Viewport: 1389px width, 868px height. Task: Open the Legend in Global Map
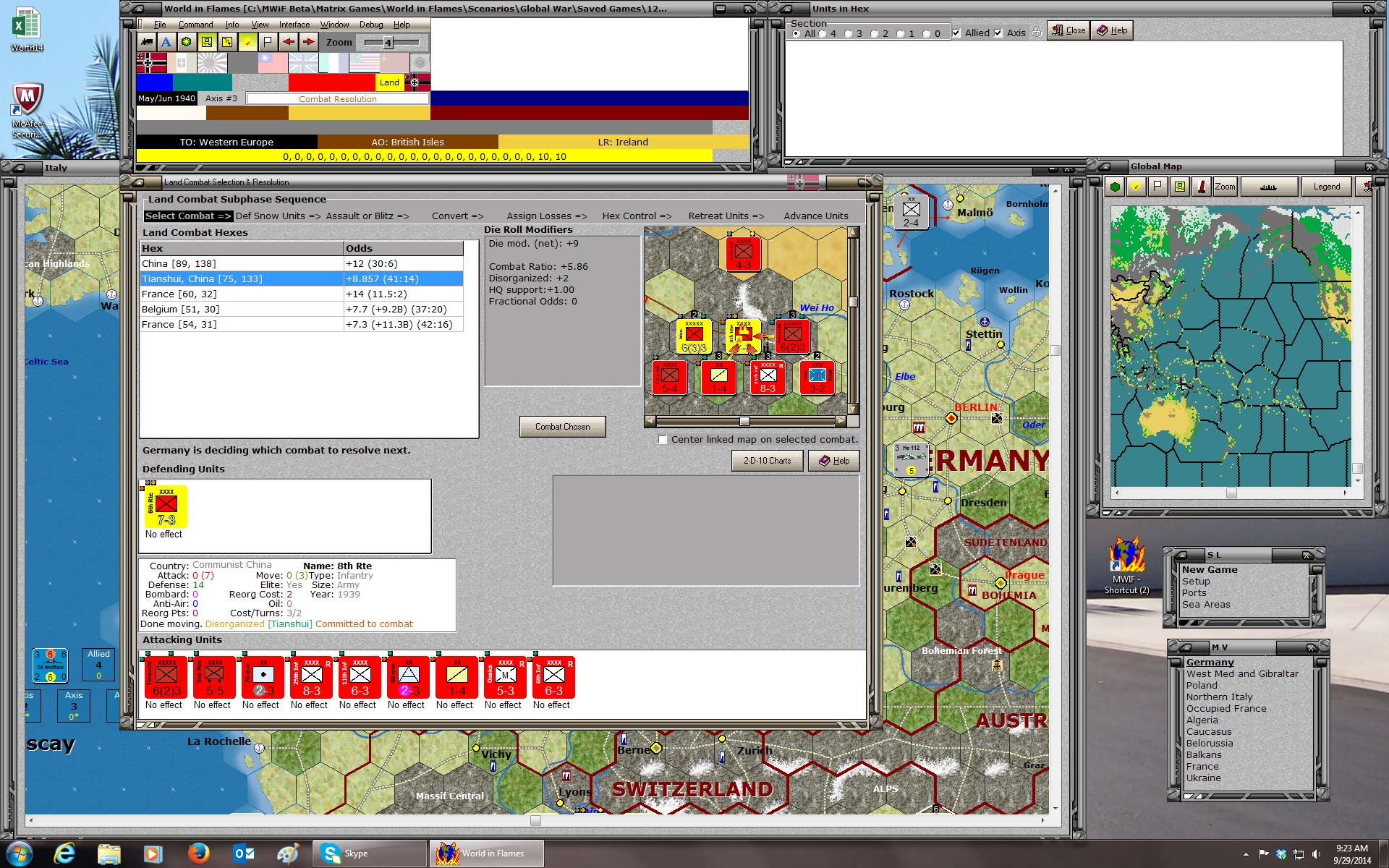click(1326, 187)
